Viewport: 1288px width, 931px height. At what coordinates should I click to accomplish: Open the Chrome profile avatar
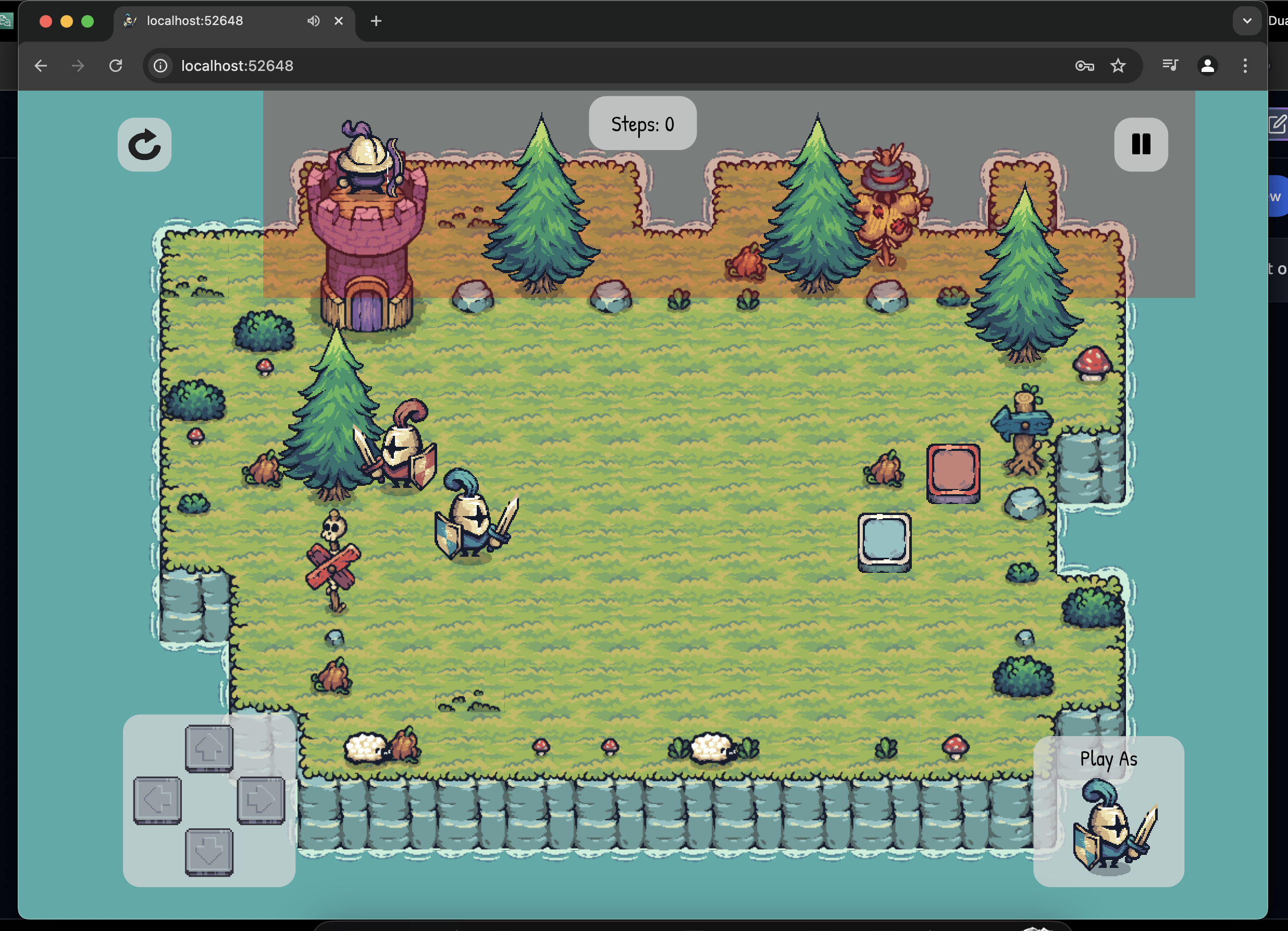1207,66
